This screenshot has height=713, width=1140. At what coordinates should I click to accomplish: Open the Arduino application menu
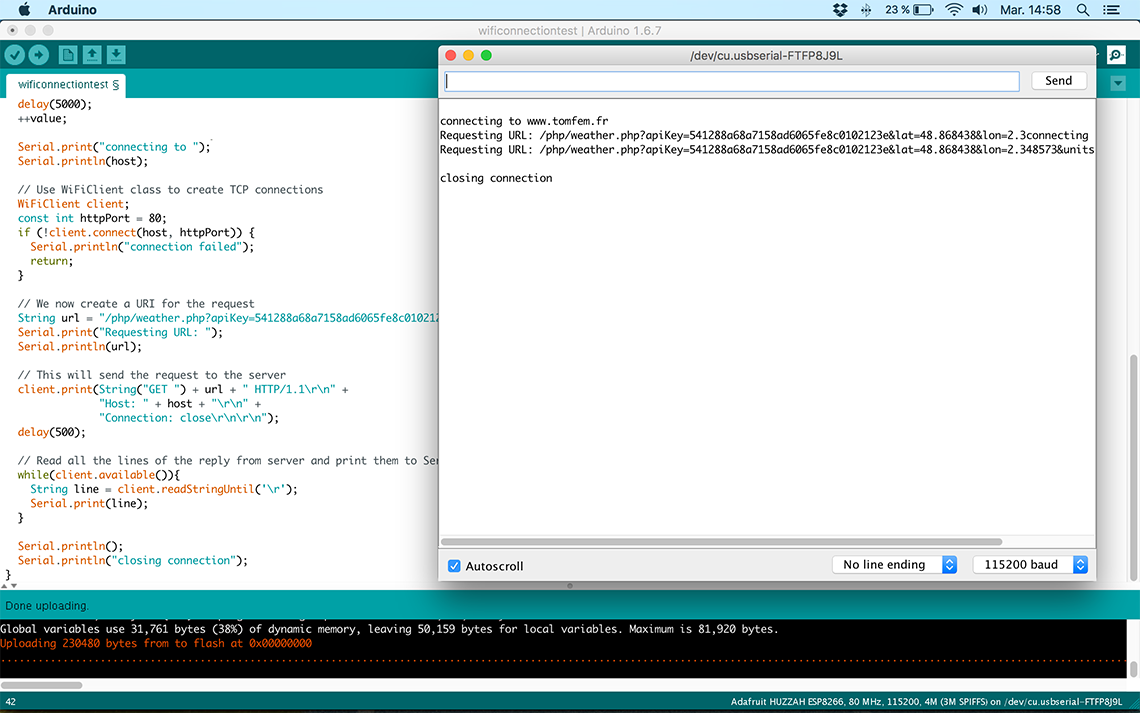[72, 9]
